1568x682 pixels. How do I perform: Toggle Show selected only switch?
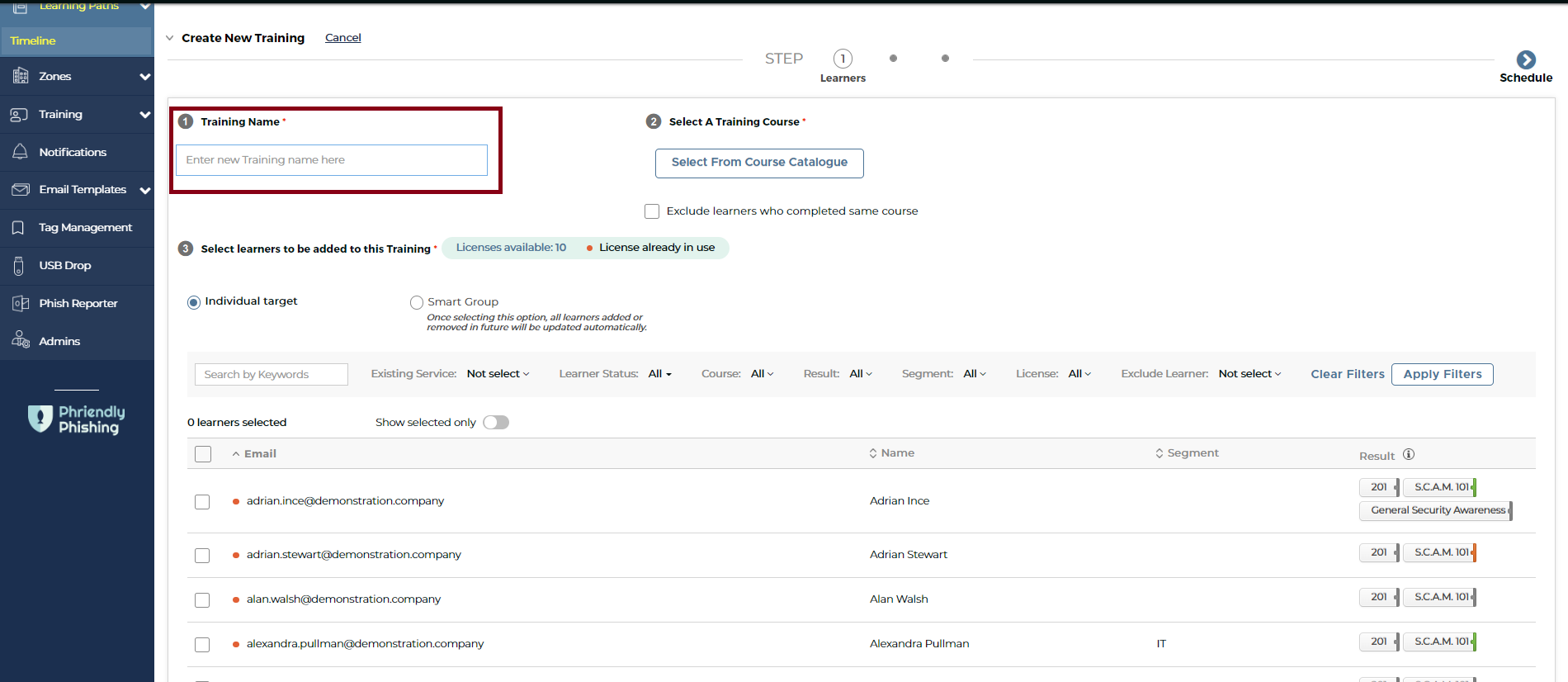click(x=496, y=423)
